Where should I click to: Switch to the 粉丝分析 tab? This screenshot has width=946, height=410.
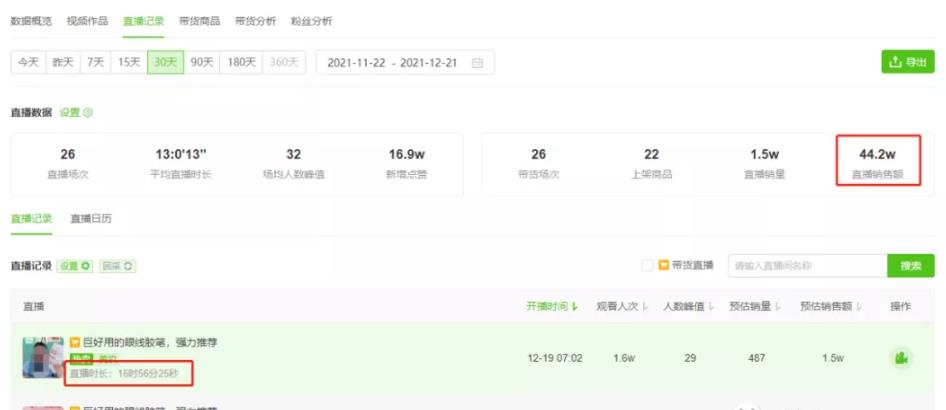coord(312,21)
